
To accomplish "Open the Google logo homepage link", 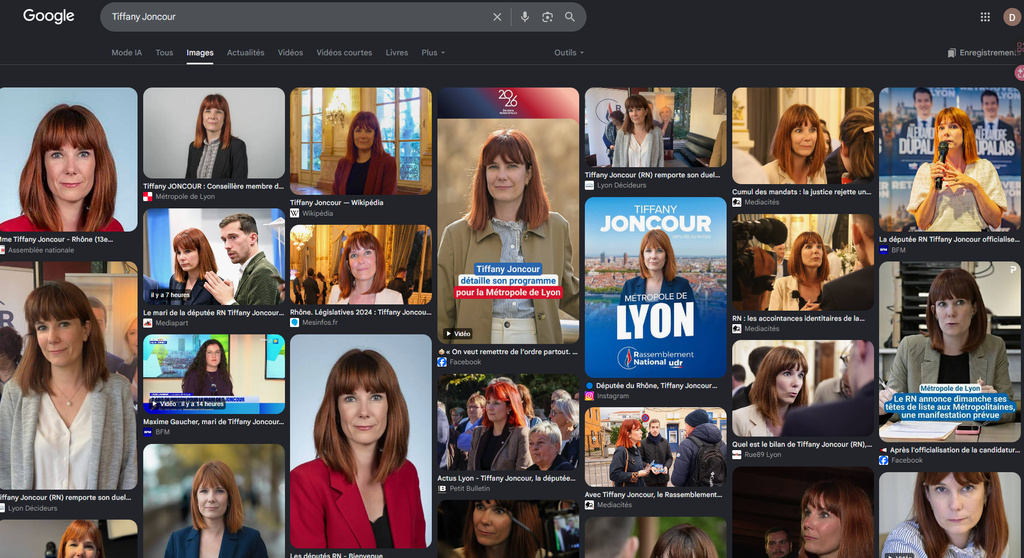I will (49, 16).
